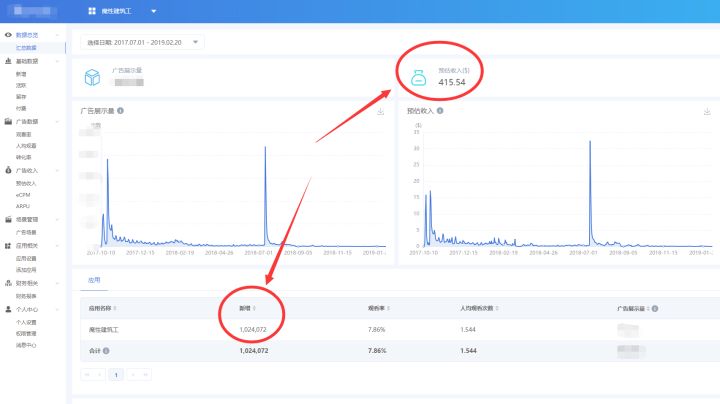
Task: Click the icon beside 场景管理 in the sidebar
Action: (8, 219)
